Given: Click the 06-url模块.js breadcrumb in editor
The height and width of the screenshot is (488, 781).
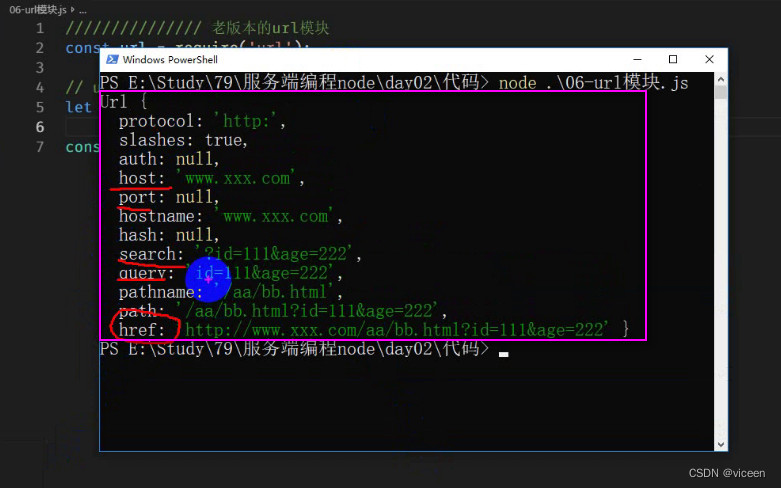Looking at the screenshot, I should point(38,9).
